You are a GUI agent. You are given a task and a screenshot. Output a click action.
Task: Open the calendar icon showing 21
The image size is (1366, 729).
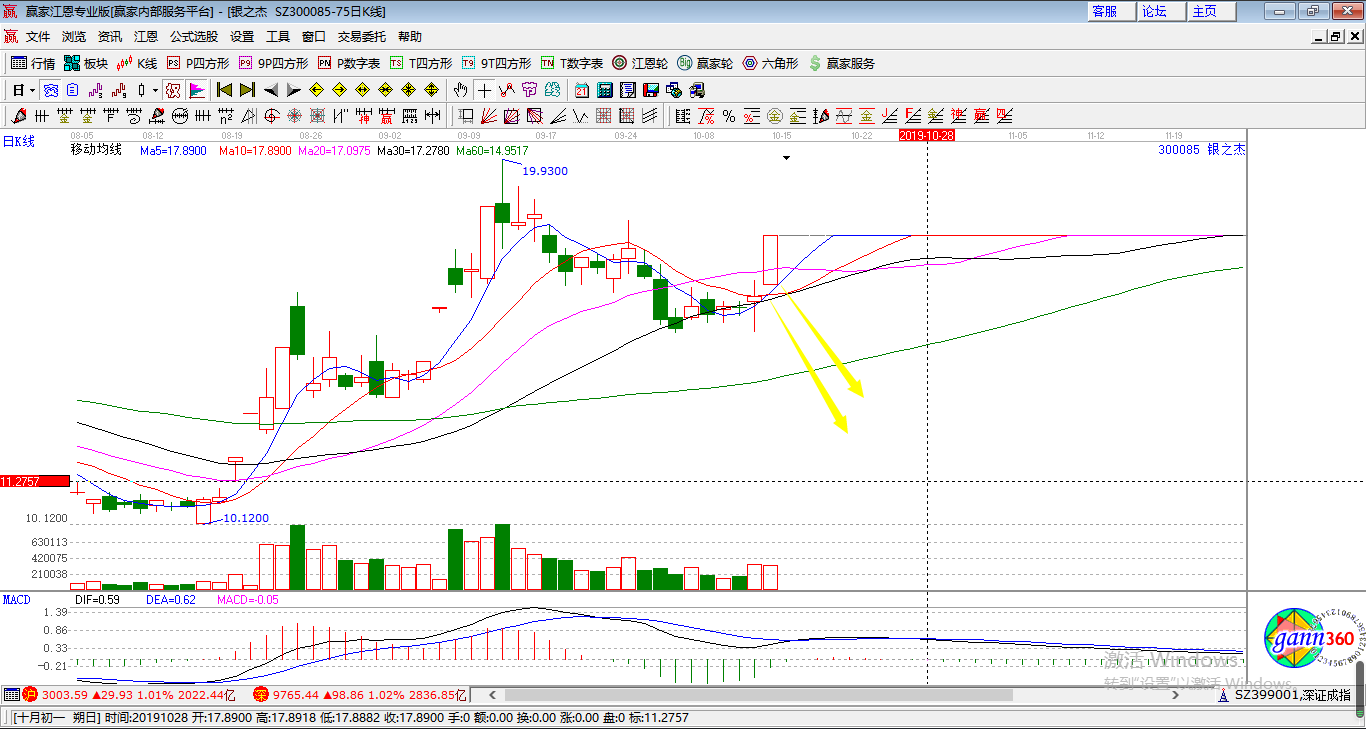582,90
